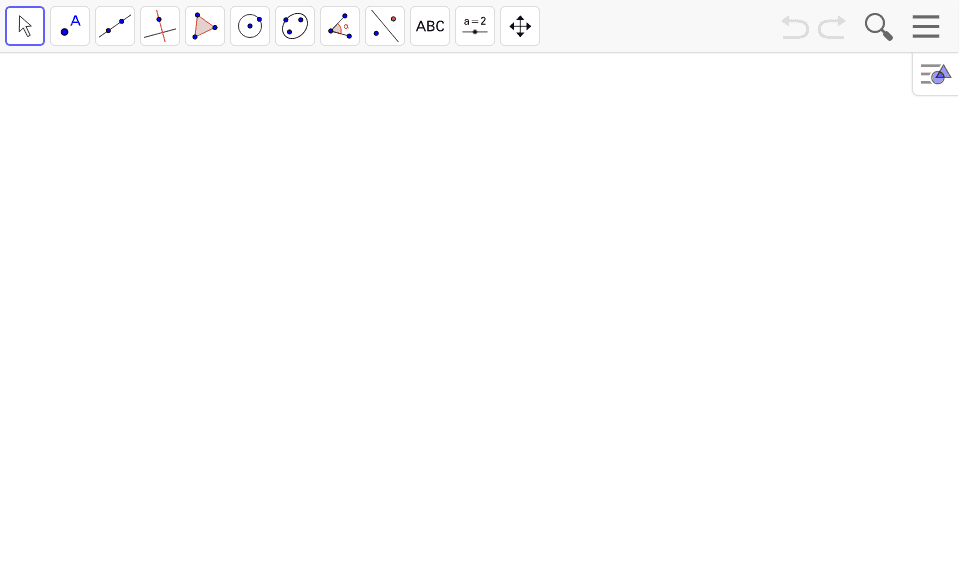Select the Ellipse conic tool
The height and width of the screenshot is (570, 960).
295,26
